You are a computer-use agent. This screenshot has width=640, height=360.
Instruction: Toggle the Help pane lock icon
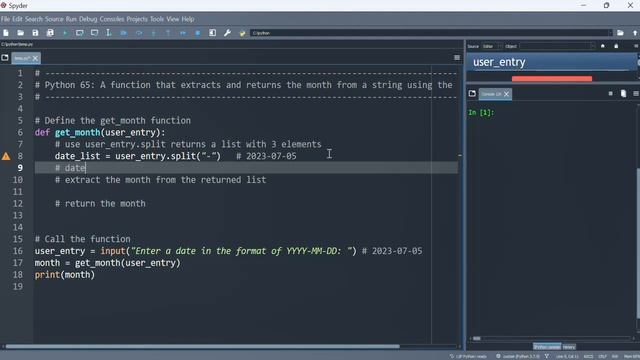click(x=616, y=46)
